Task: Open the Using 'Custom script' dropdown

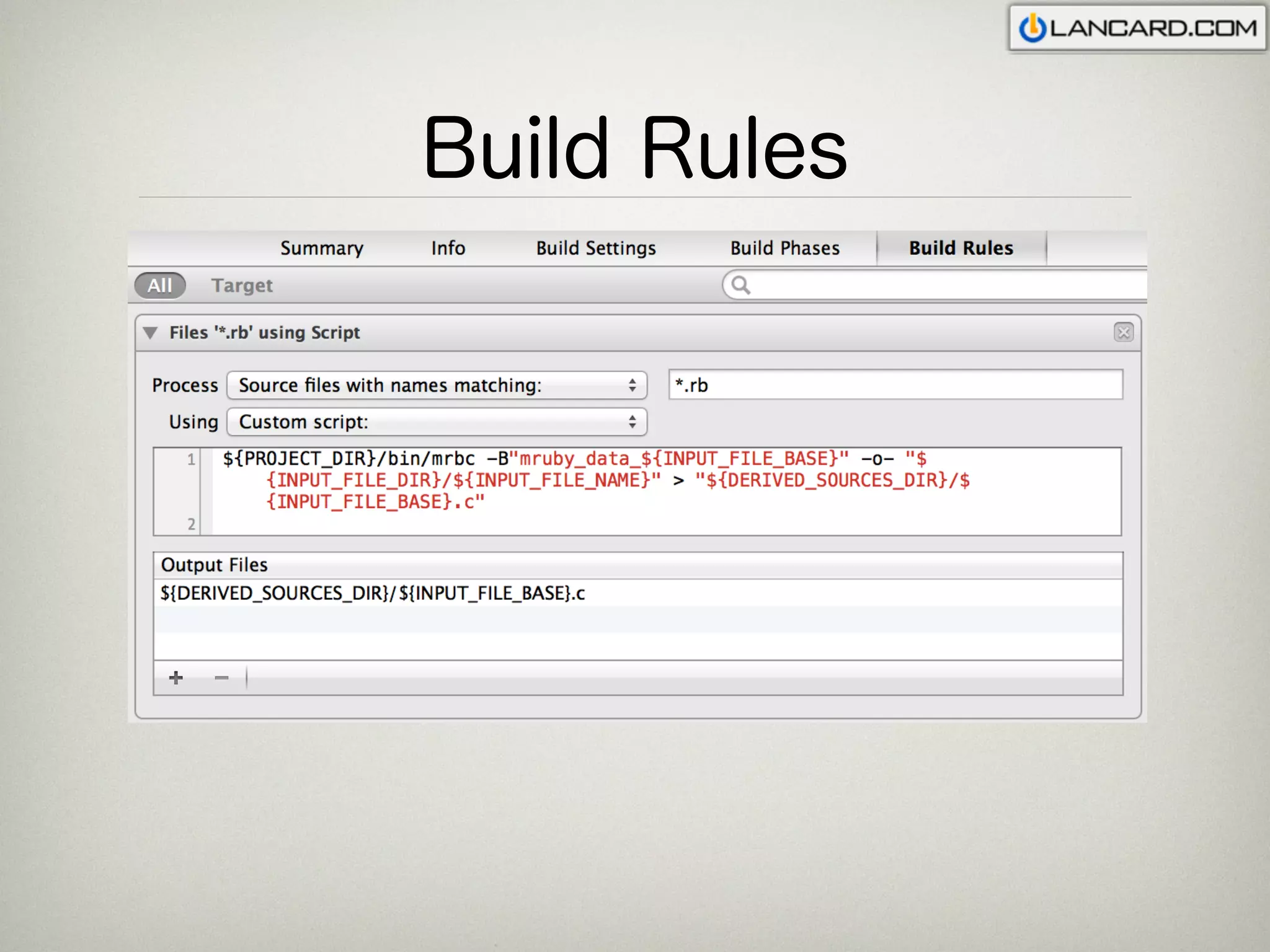Action: click(x=437, y=422)
